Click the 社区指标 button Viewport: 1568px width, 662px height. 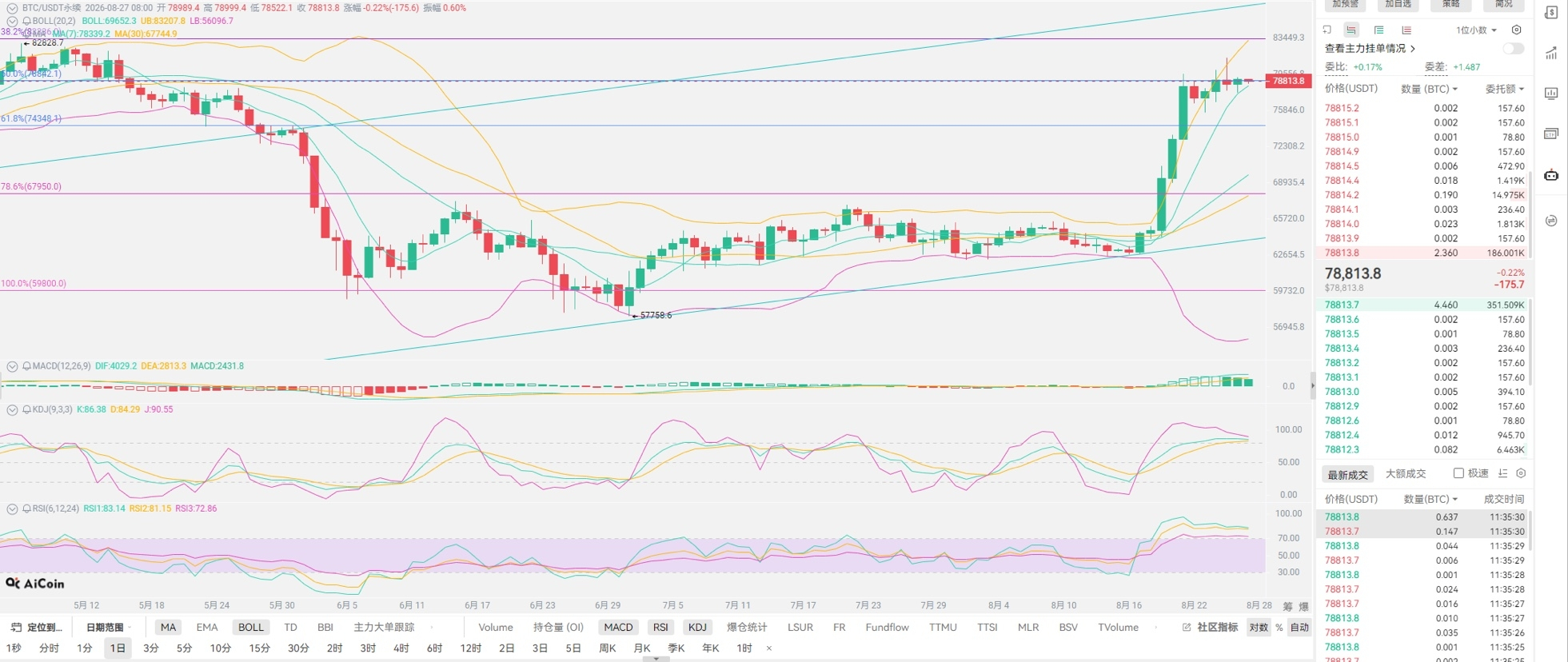1217,628
